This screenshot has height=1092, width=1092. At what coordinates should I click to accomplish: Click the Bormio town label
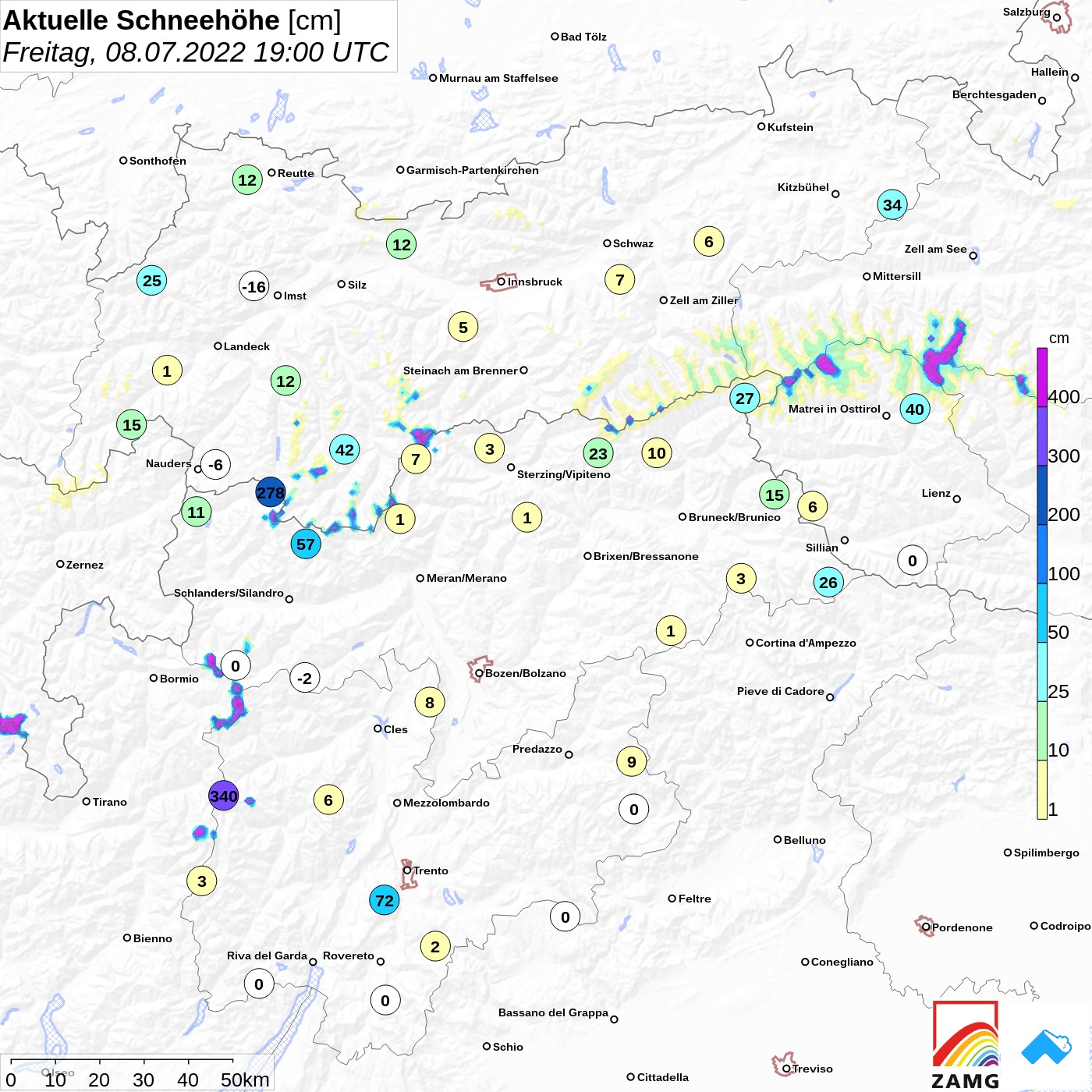coord(179,679)
